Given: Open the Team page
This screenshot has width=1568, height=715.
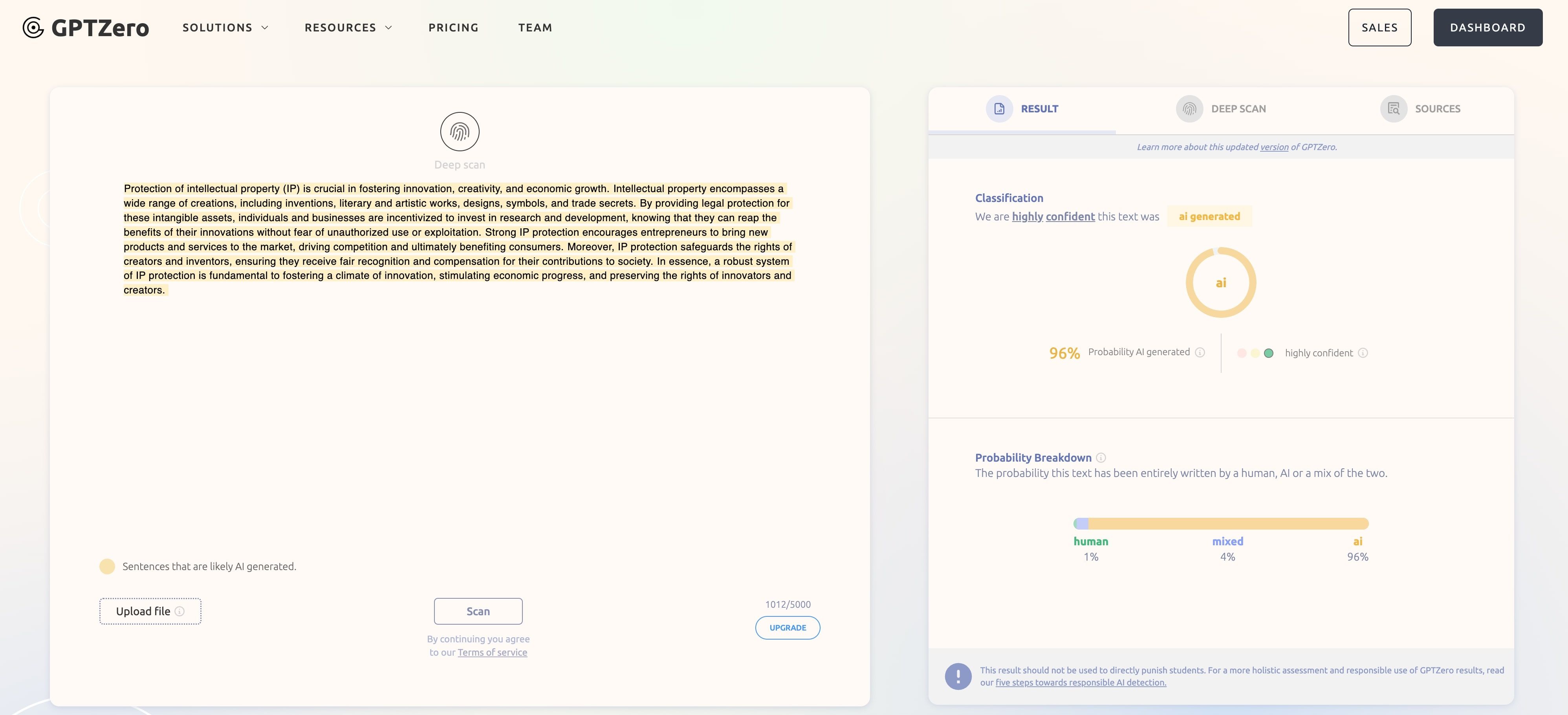Looking at the screenshot, I should tap(535, 27).
